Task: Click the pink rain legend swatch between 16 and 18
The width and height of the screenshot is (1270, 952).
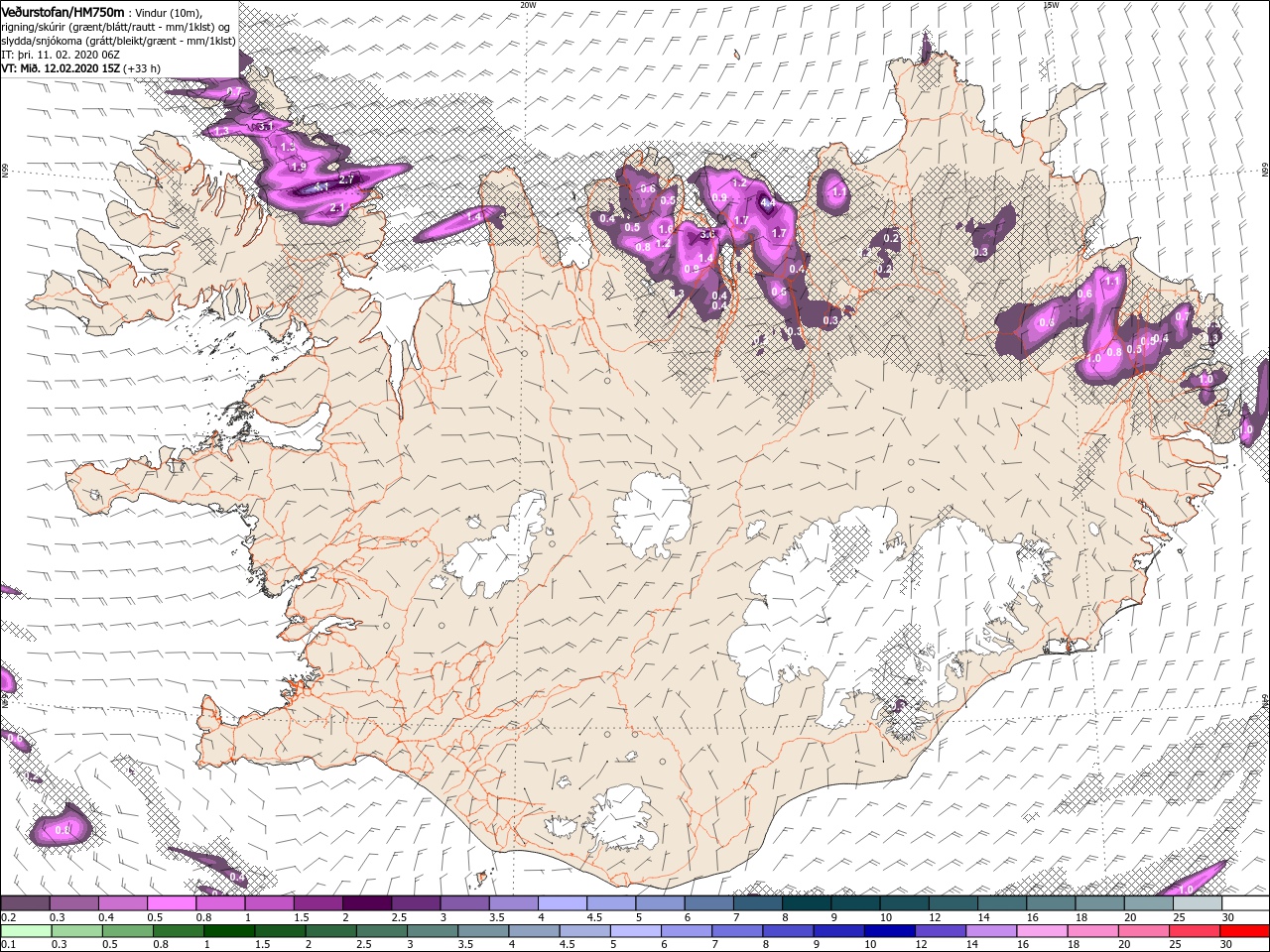Action: click(1042, 931)
